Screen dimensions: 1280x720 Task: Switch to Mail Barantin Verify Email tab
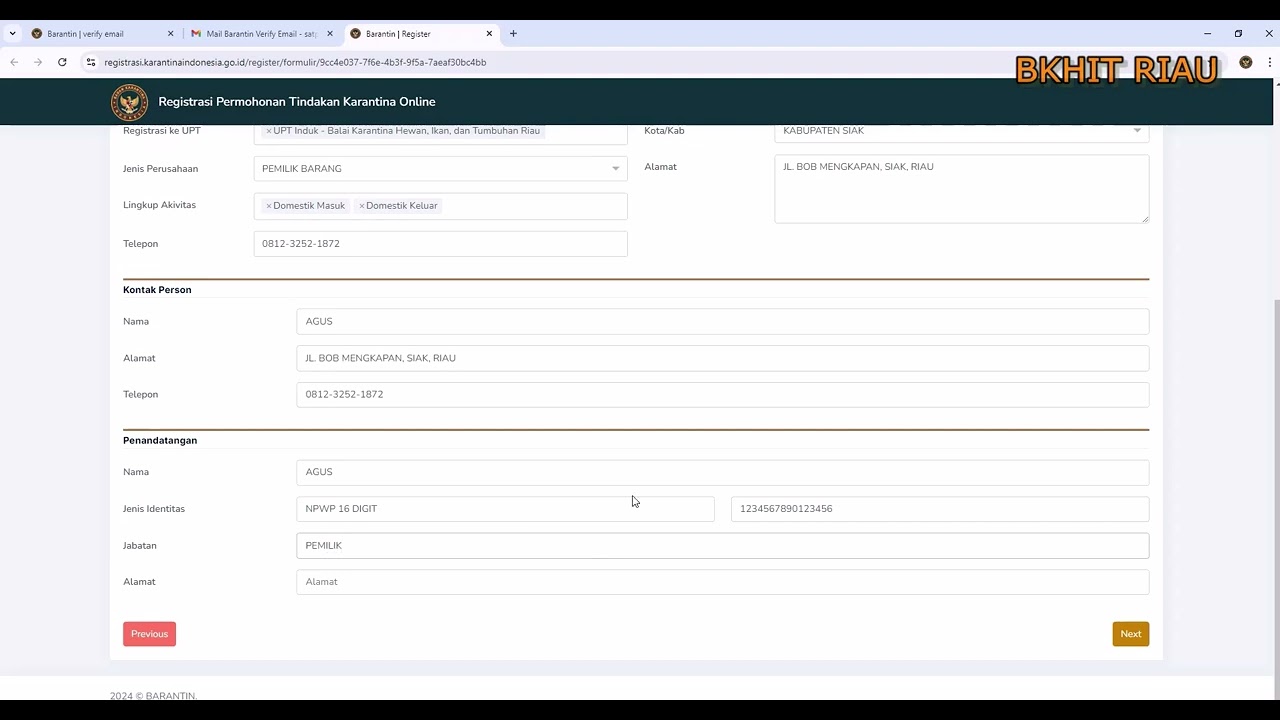262,34
